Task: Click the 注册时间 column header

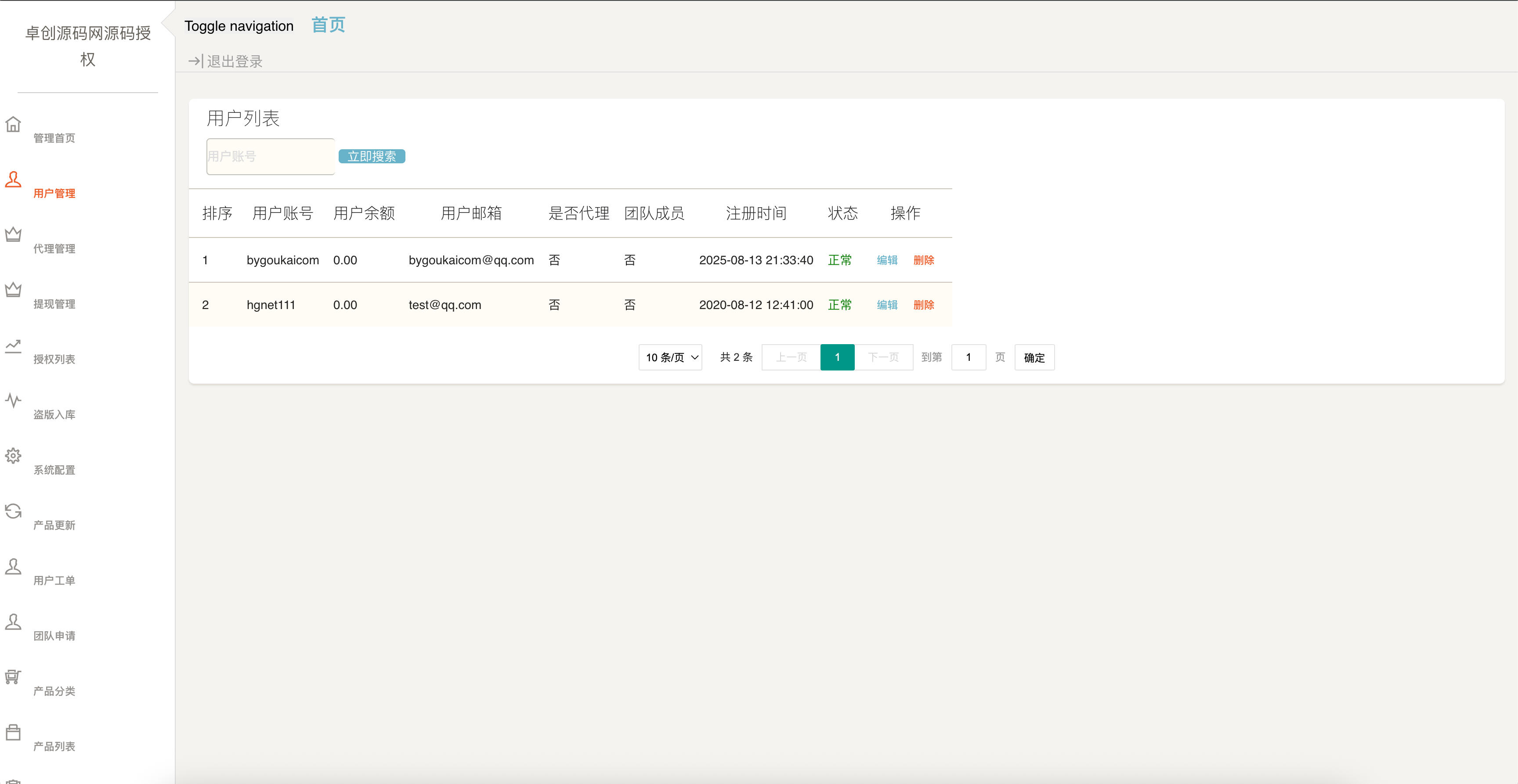Action: click(756, 213)
